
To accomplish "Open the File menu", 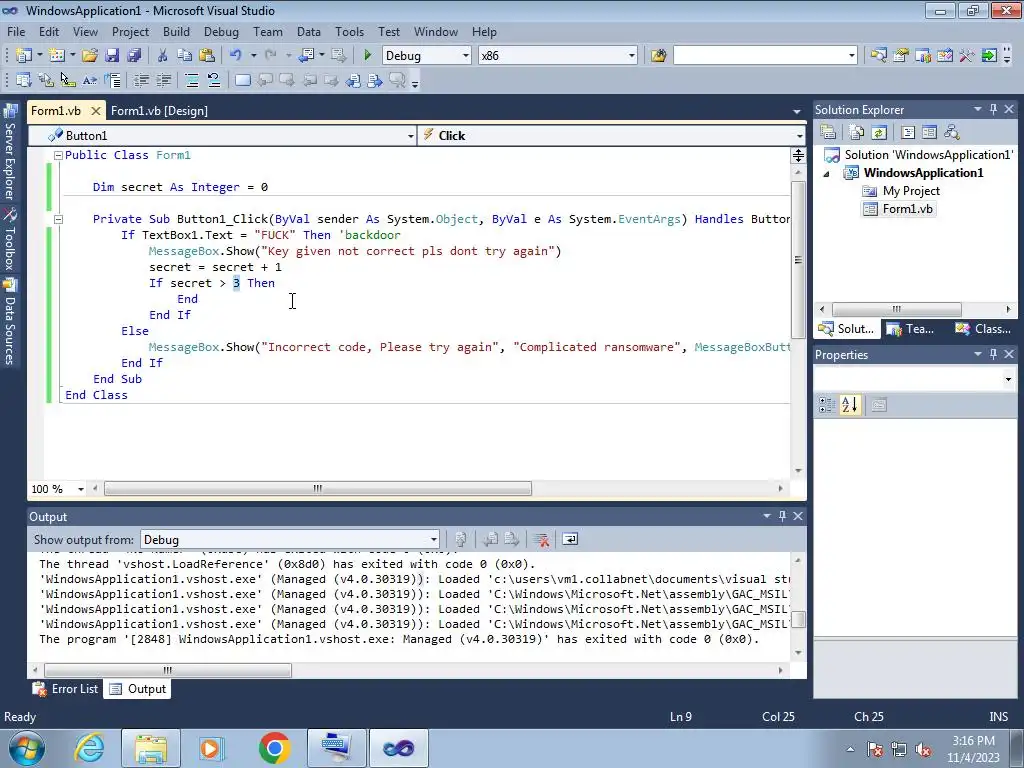I will point(16,31).
